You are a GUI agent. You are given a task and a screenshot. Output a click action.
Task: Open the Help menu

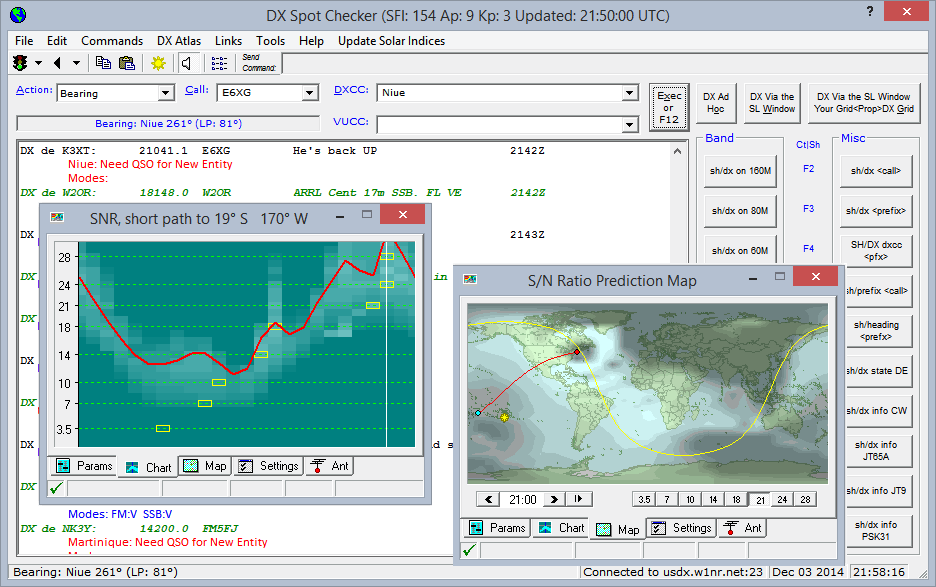[311, 41]
